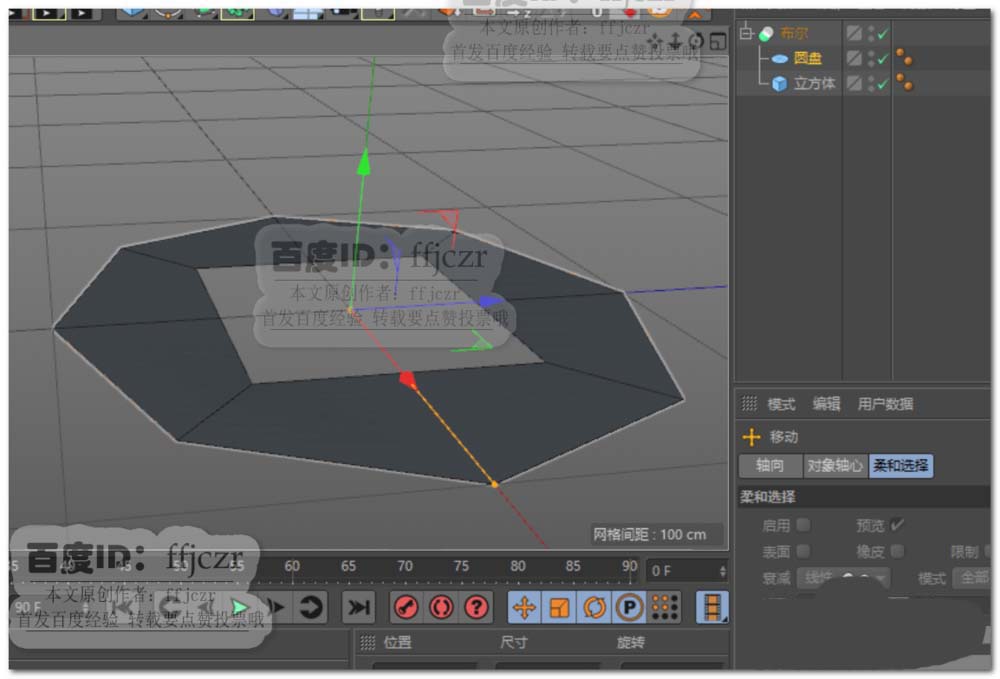The image size is (1000, 679).
Task: Toggle the green enable check on 立方体 row
Action: 883,84
